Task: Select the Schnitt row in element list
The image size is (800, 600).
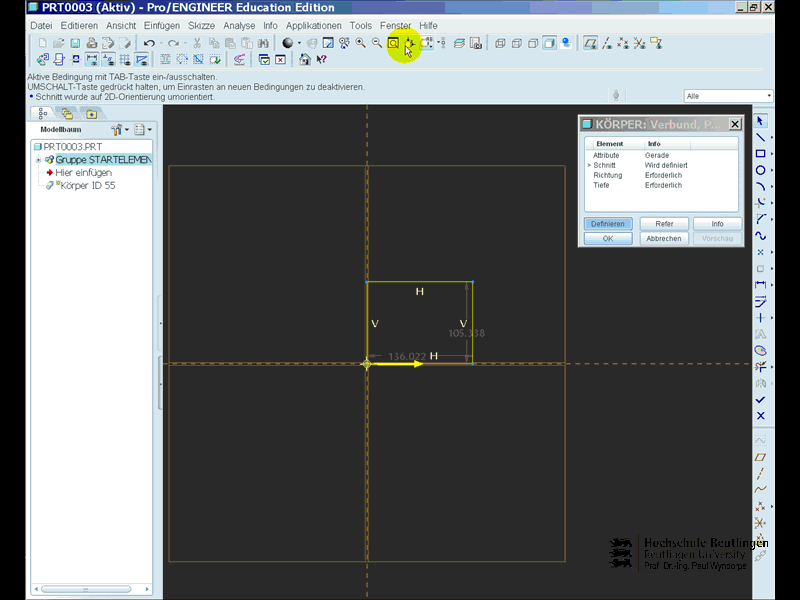Action: pos(662,165)
